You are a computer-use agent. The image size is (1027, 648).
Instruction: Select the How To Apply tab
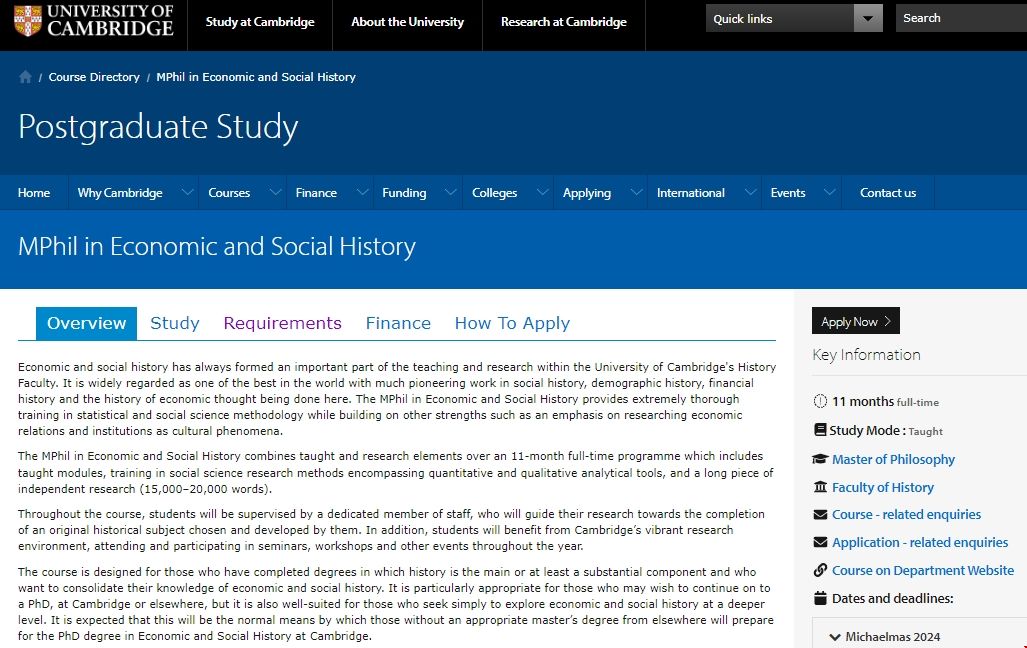point(512,323)
